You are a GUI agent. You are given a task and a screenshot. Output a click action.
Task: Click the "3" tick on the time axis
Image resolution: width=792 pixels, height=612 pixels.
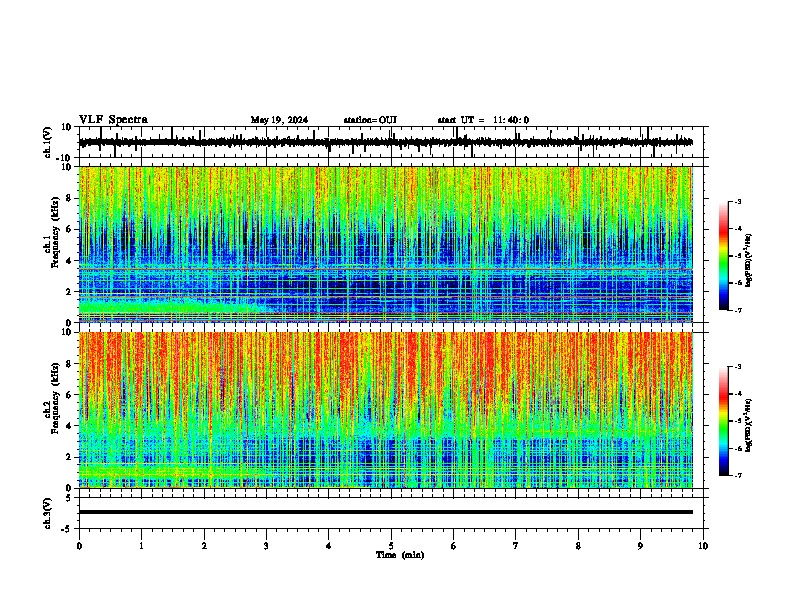tap(266, 546)
